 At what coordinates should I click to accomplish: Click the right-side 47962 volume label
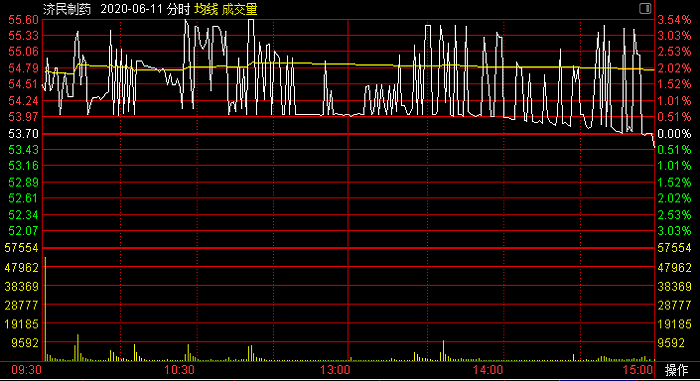click(675, 268)
